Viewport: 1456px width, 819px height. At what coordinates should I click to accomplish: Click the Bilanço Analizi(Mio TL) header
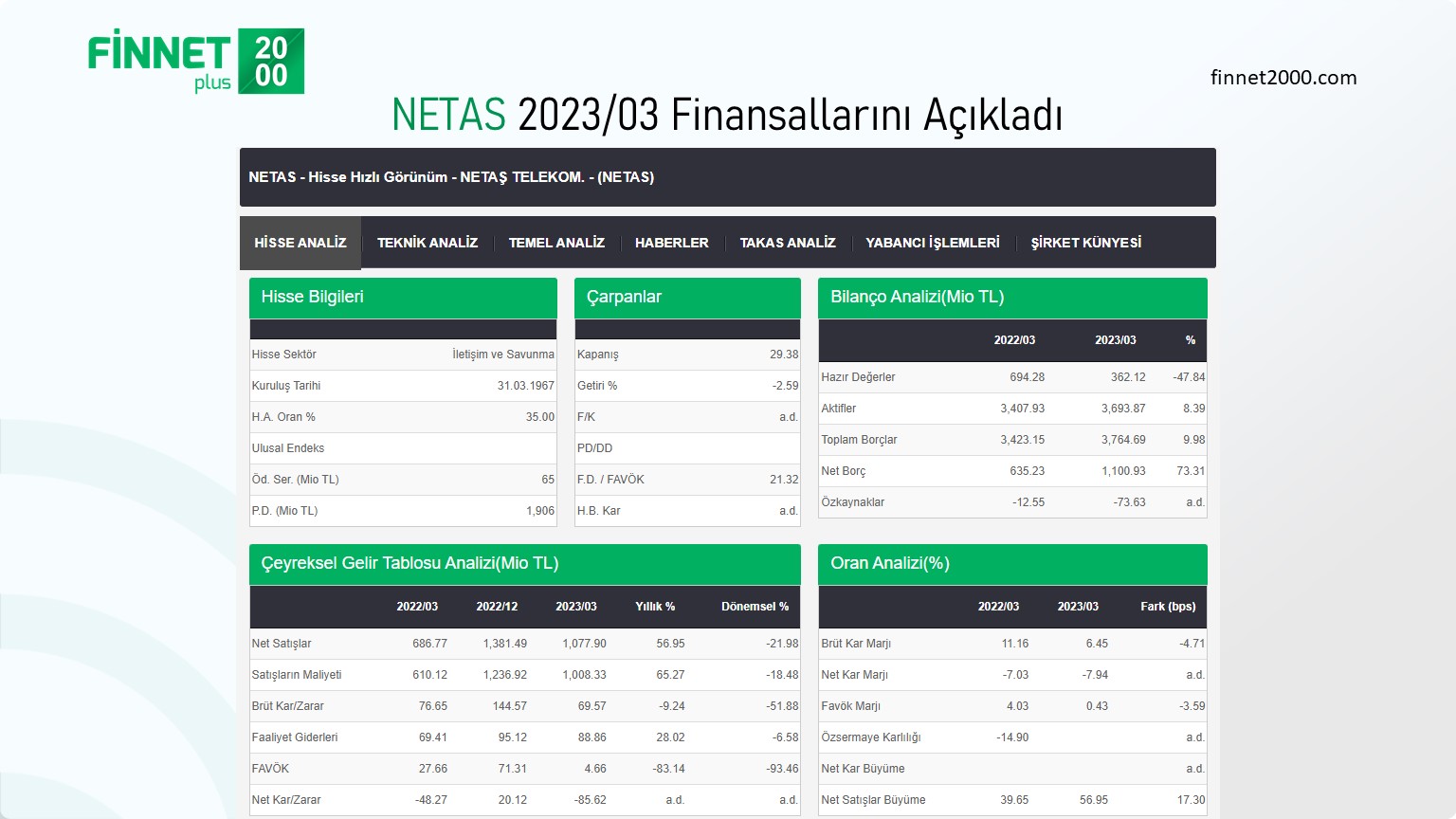[x=1012, y=298]
